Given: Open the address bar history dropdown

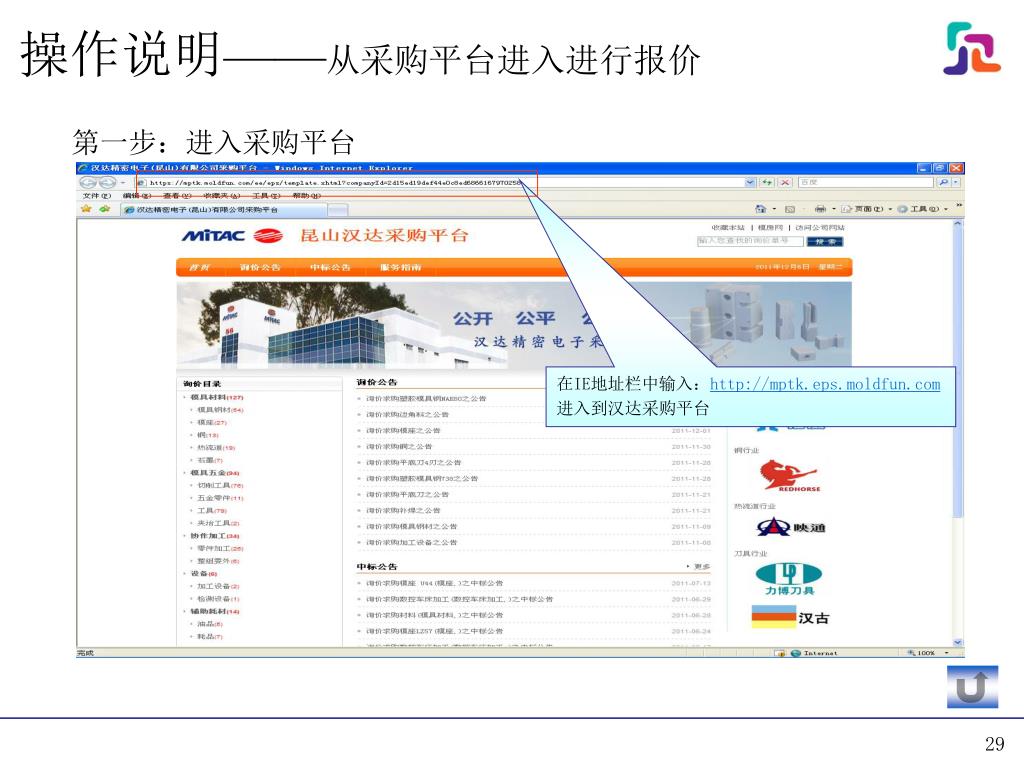Looking at the screenshot, I should 750,182.
